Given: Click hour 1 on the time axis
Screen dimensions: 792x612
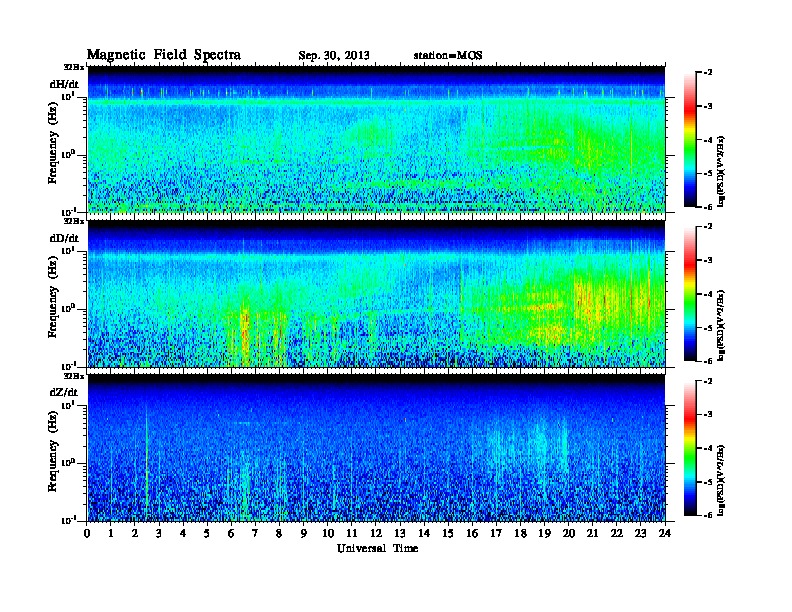Looking at the screenshot, I should [x=111, y=534].
